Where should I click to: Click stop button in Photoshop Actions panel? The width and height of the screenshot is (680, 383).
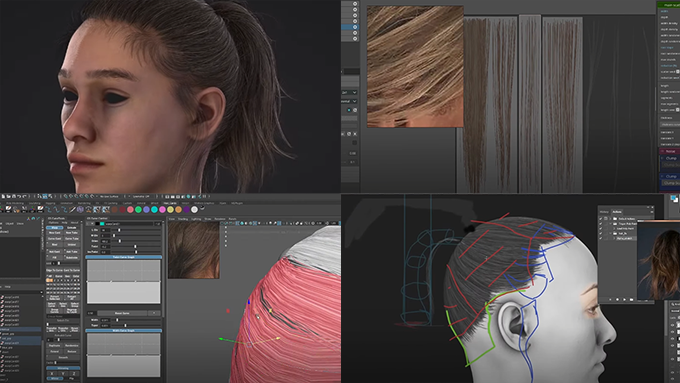point(610,300)
